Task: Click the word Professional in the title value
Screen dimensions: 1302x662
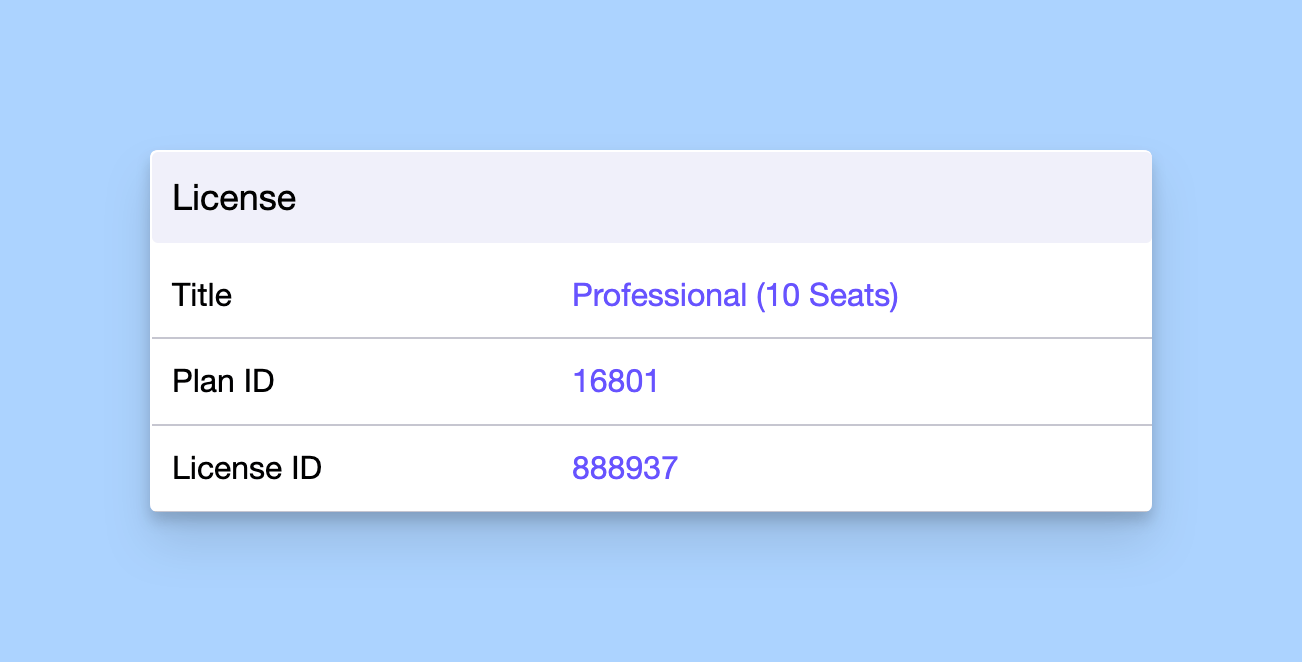Action: pos(659,295)
